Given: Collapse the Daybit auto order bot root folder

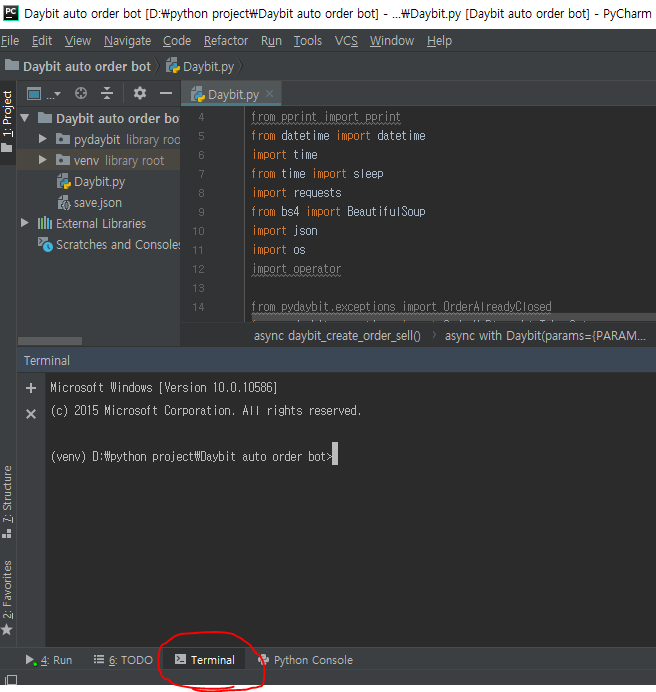Looking at the screenshot, I should tap(25, 118).
